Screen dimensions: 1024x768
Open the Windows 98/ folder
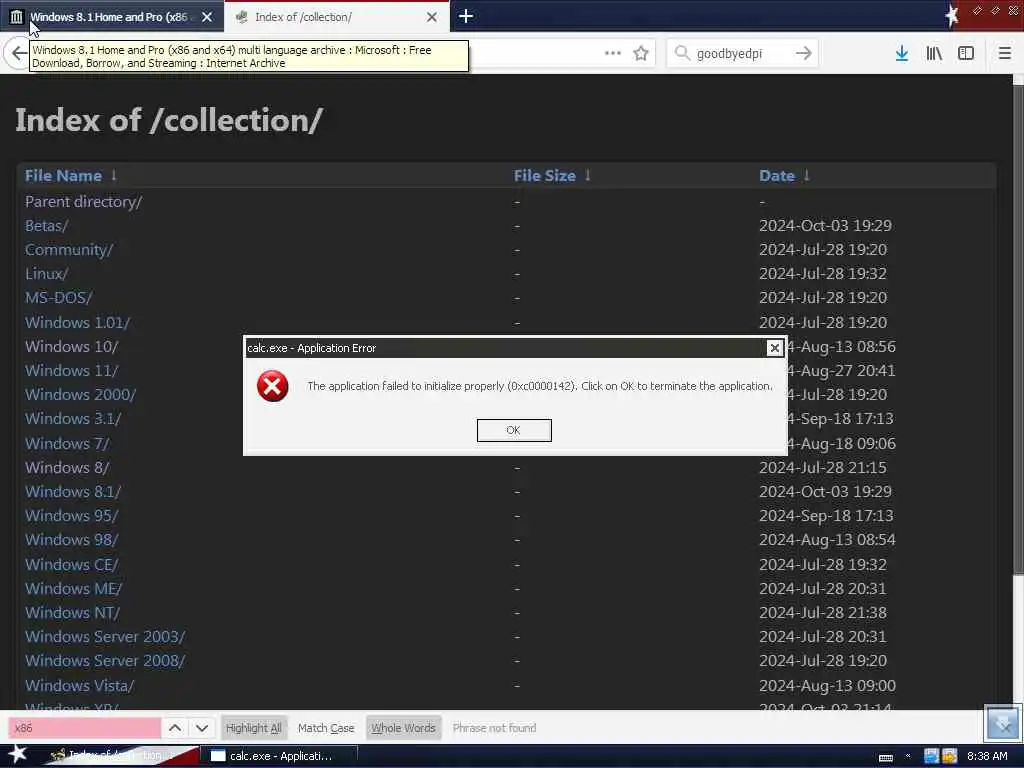(71, 540)
